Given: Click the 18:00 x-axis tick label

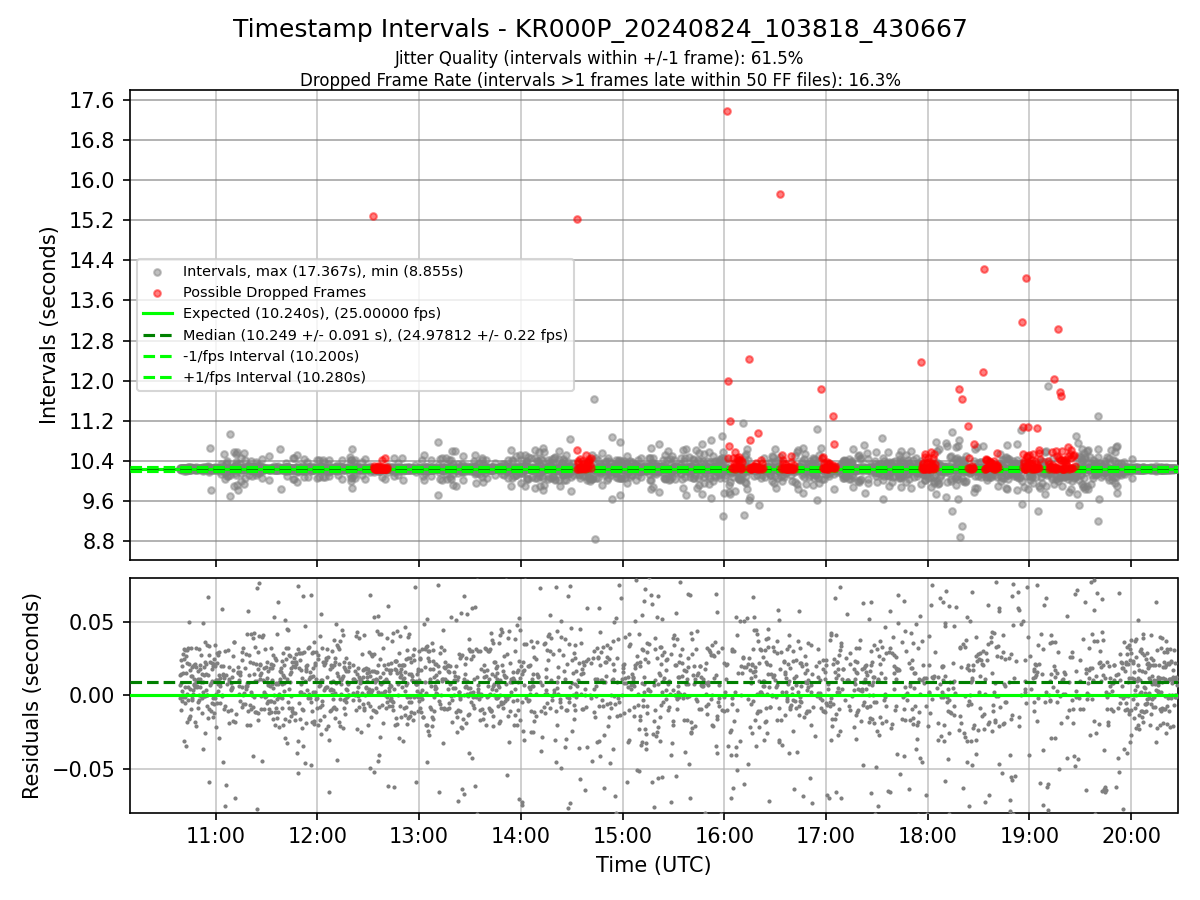Looking at the screenshot, I should click(x=928, y=836).
